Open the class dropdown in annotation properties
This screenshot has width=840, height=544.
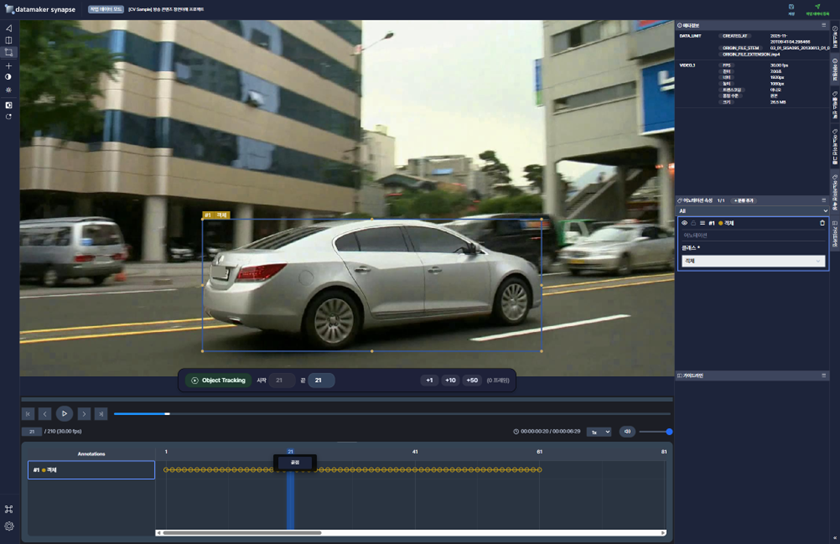point(752,261)
